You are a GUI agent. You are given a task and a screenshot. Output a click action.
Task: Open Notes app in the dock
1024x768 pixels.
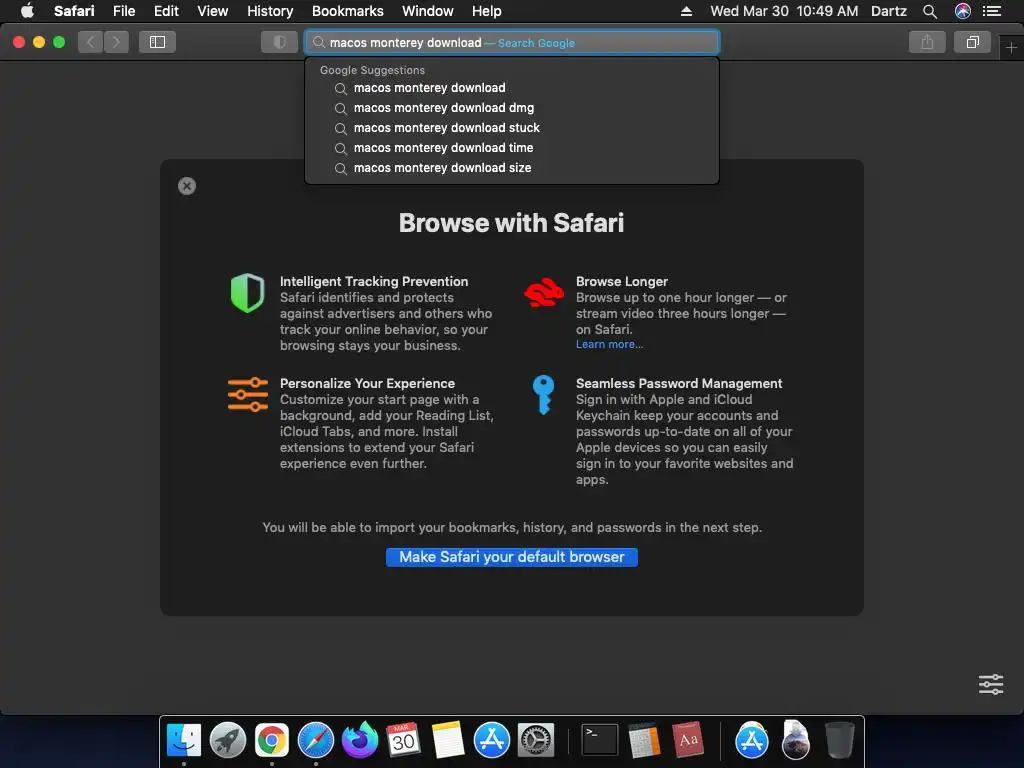447,740
